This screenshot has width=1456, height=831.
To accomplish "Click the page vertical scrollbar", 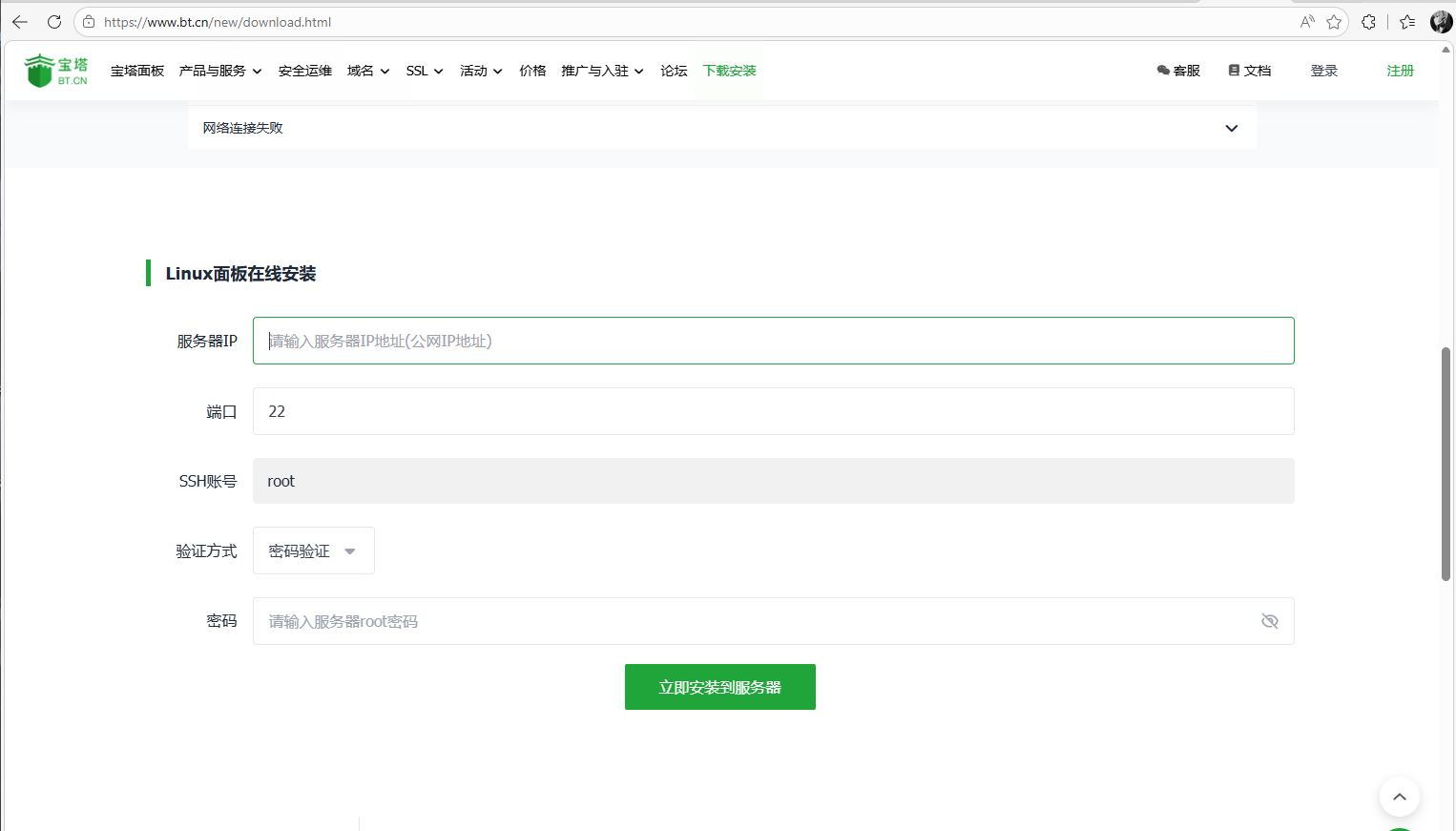I will pos(1446,463).
